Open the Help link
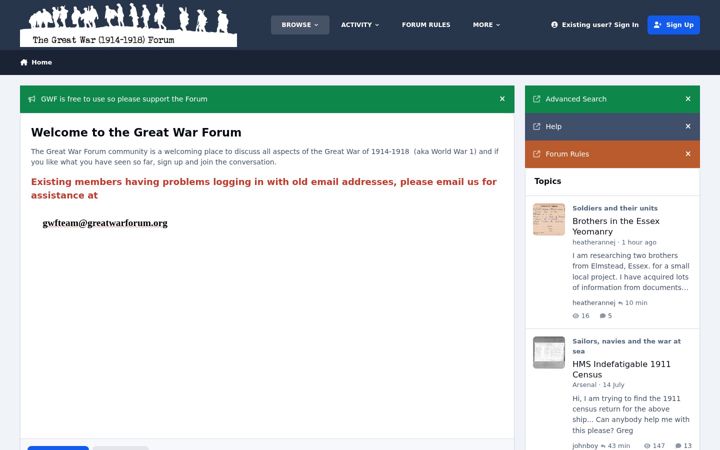 pos(553,126)
